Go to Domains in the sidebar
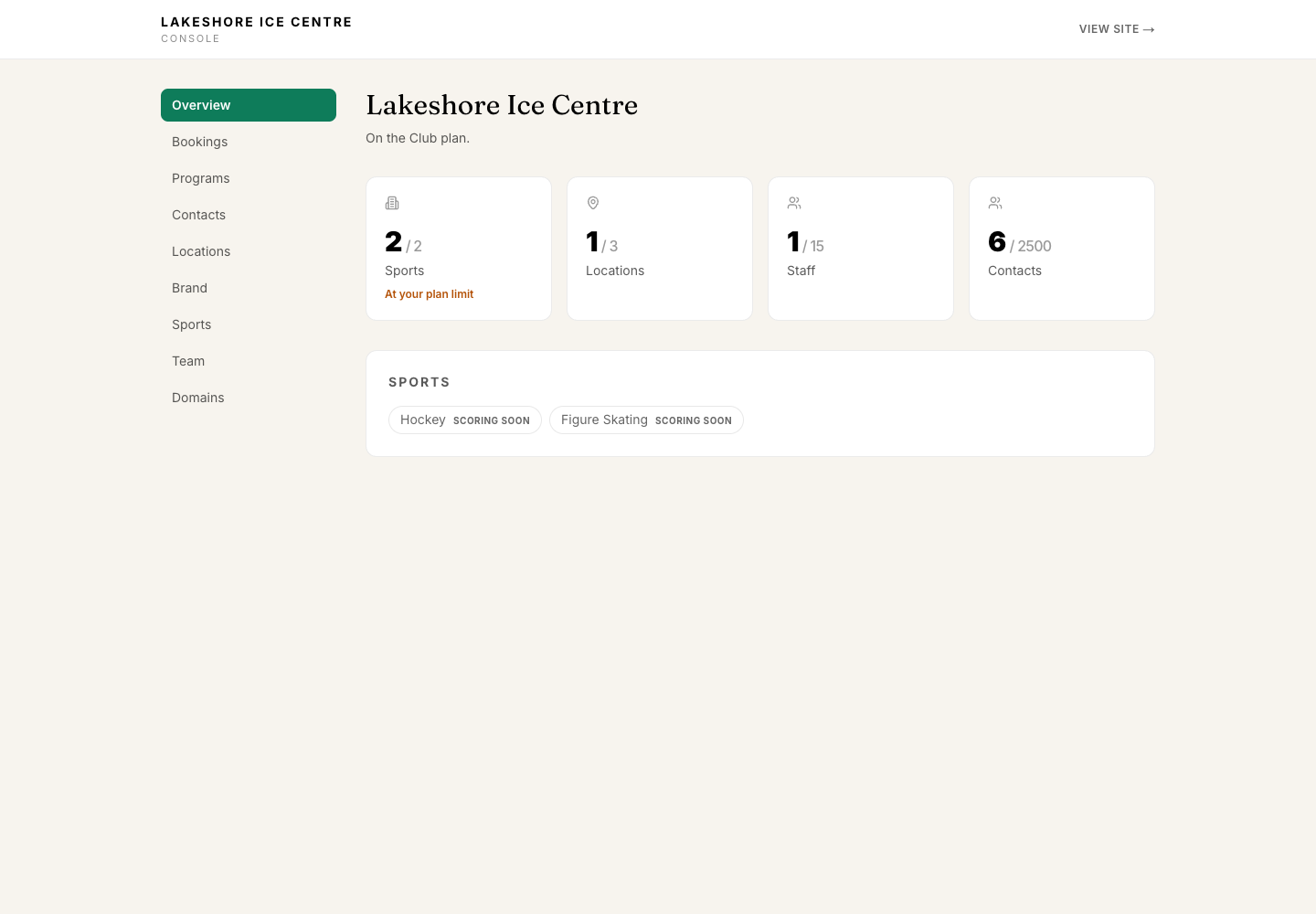The height and width of the screenshot is (914, 1316). [249, 398]
